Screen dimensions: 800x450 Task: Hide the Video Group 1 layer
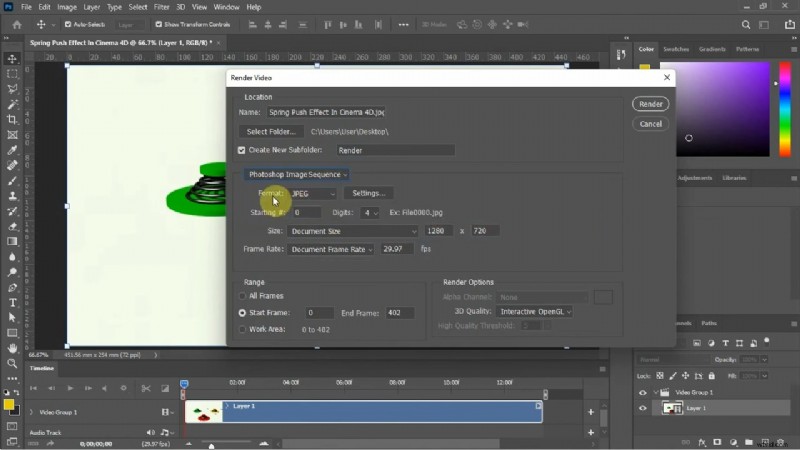click(642, 392)
